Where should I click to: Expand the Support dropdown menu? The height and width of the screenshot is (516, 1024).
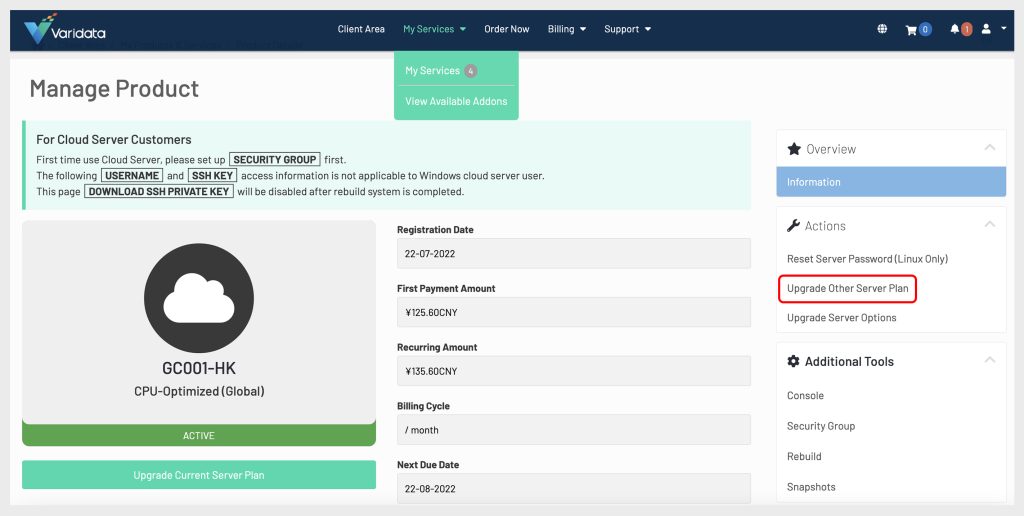(627, 29)
